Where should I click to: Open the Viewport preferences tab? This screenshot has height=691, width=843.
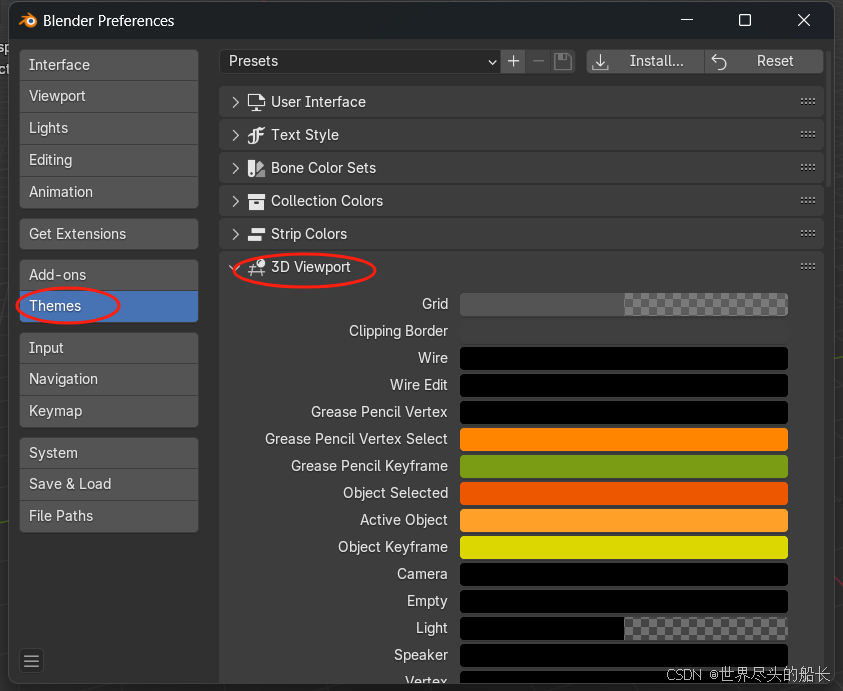(x=109, y=96)
